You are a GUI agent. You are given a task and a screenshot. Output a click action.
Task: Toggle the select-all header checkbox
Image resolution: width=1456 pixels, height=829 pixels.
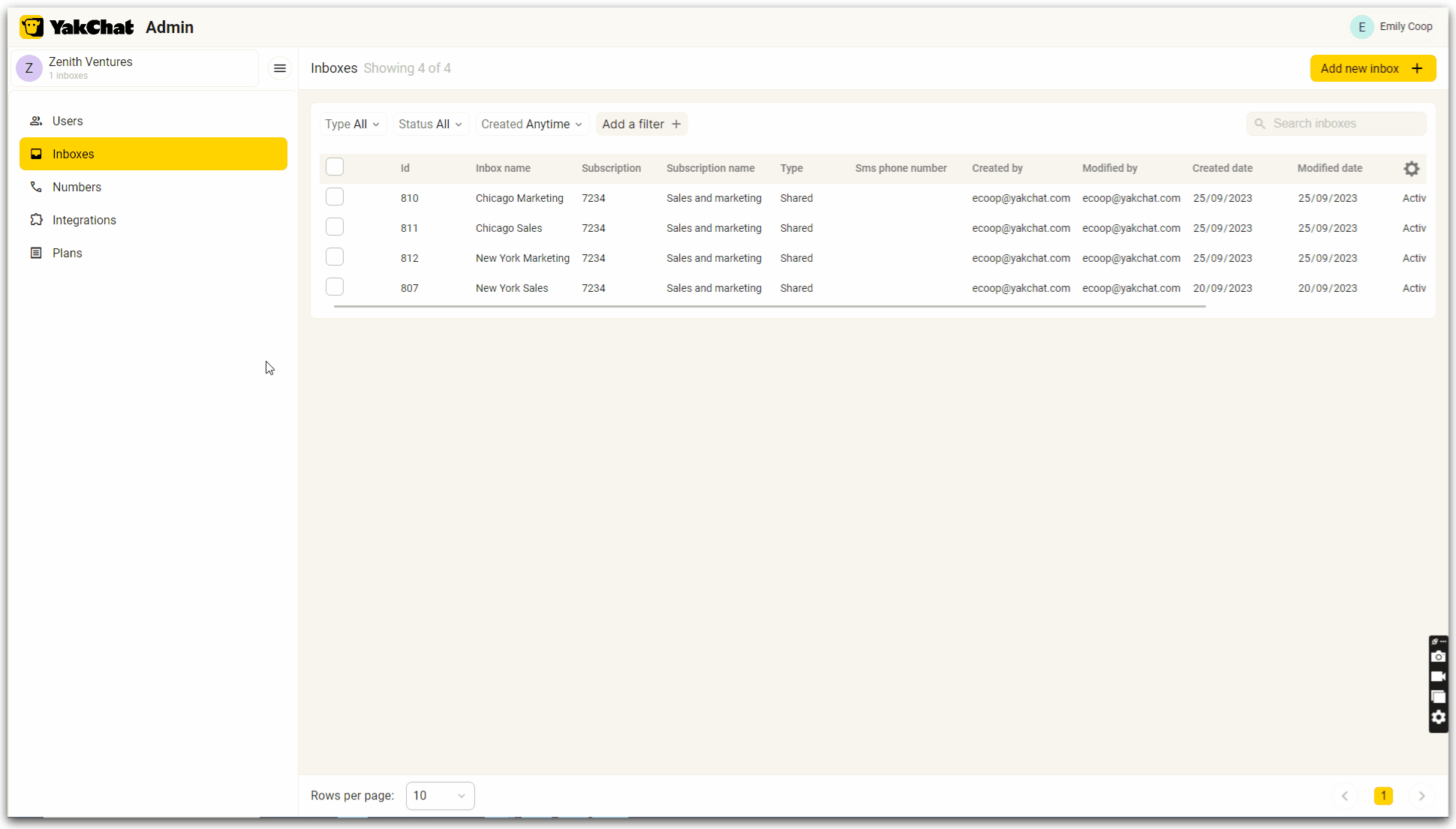335,167
